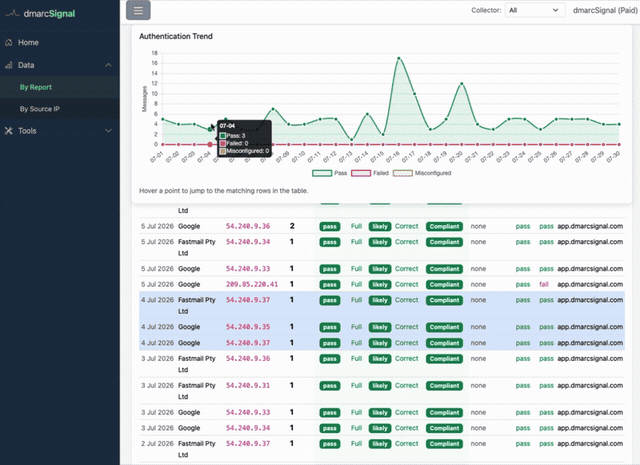The image size is (640, 465).
Task: Click IP 54.240.9.37 in 2 Jul row
Action: point(248,443)
